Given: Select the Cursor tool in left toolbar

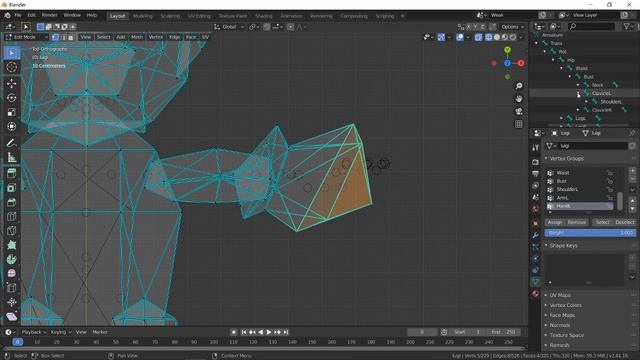Looking at the screenshot, I should (x=11, y=67).
